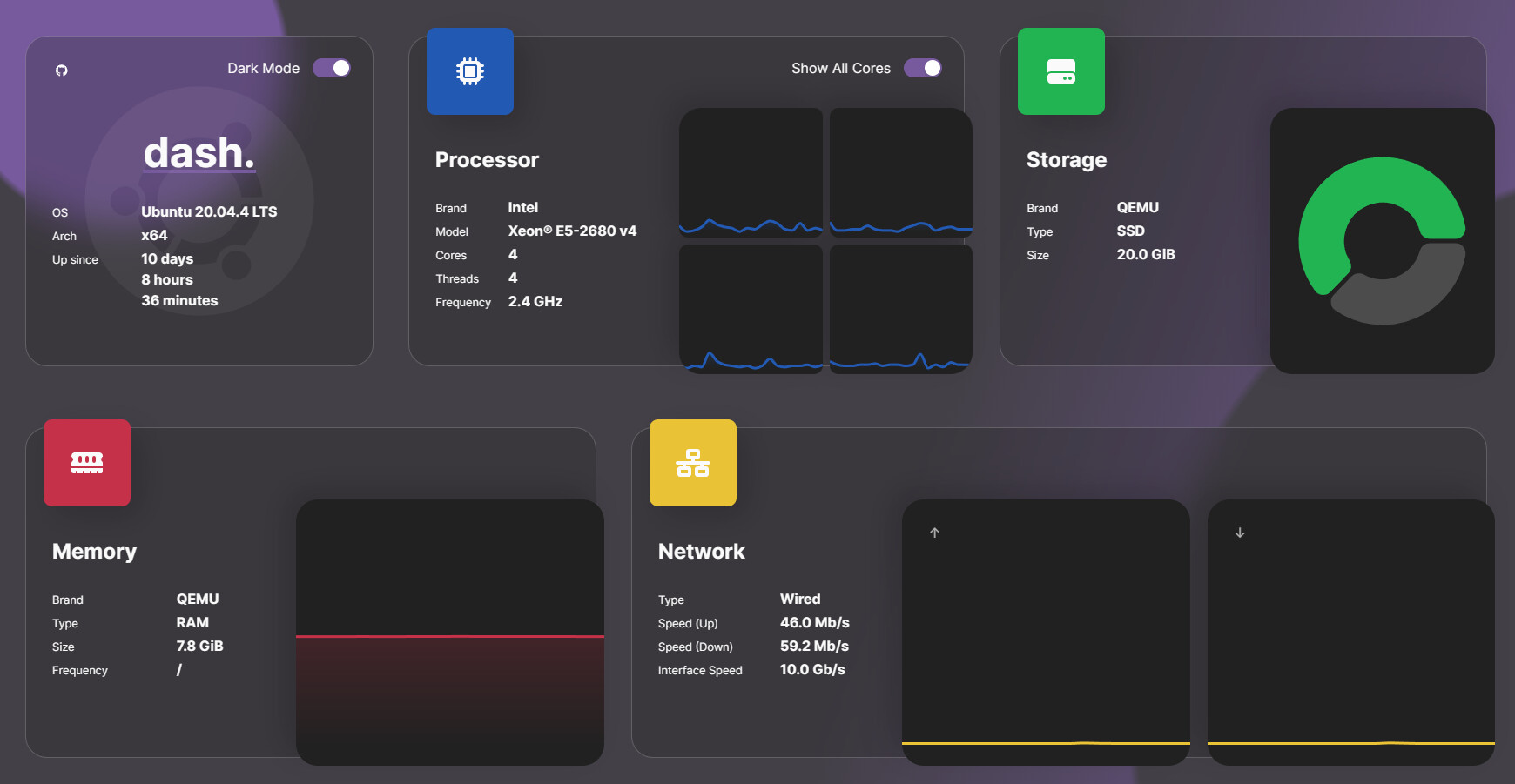Select the 'Intel' processor brand value
The width and height of the screenshot is (1515, 784).
tap(523, 207)
